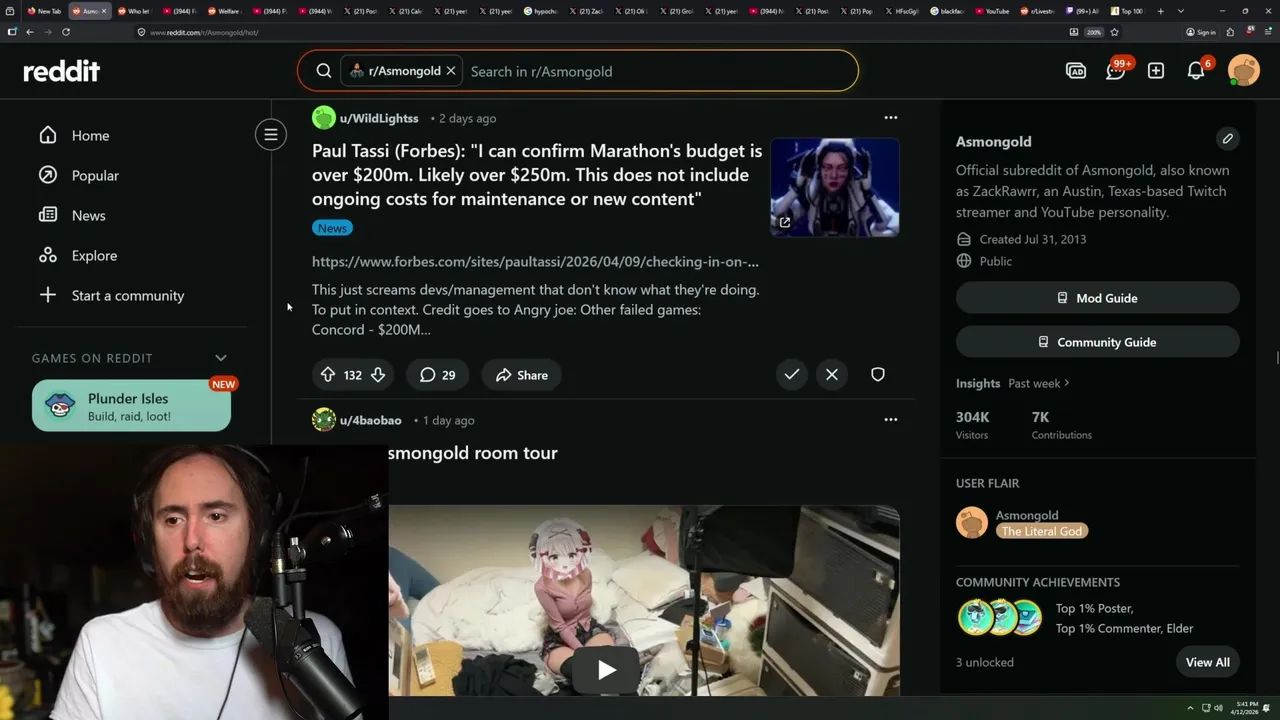This screenshot has width=1280, height=720.
Task: Collapse the left navigation sidebar
Action: tap(270, 134)
